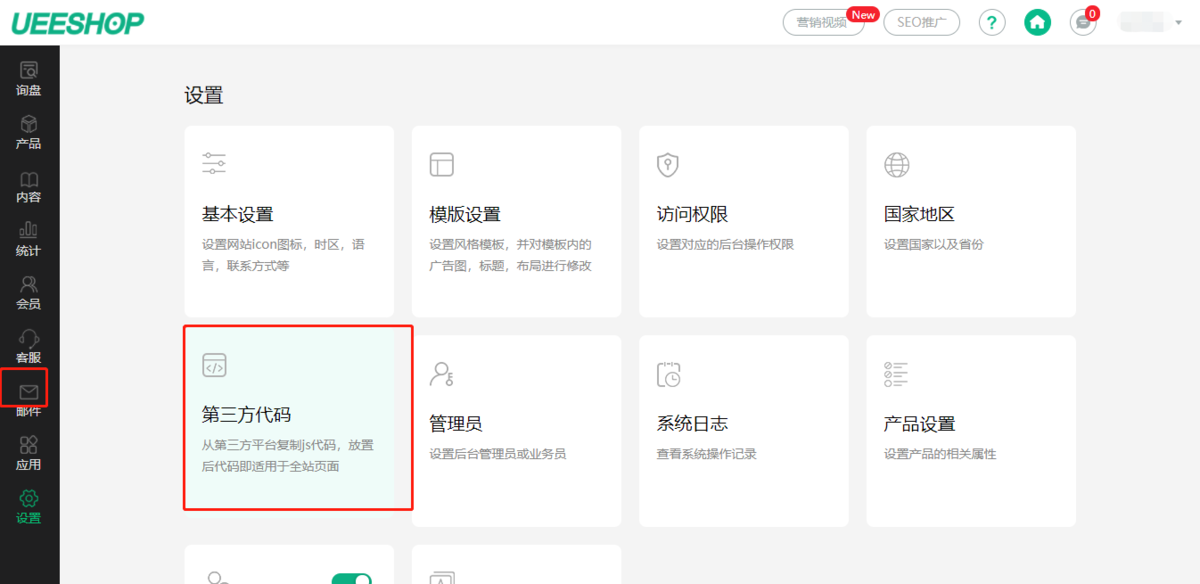Click the description 设置产品的相关属性
Image resolution: width=1200 pixels, height=584 pixels.
click(940, 454)
